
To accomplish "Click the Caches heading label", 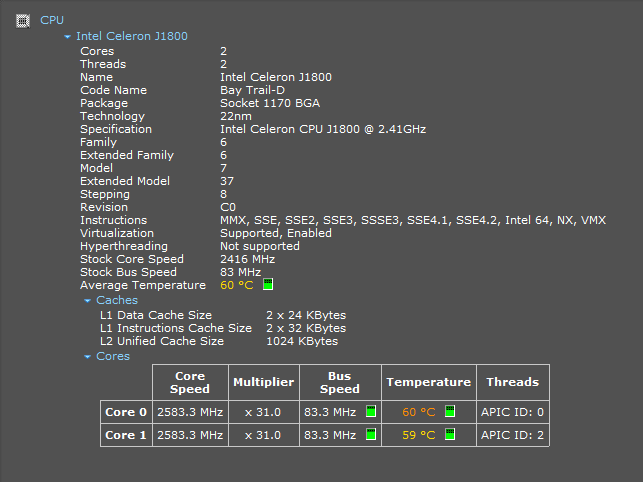I will (x=117, y=300).
